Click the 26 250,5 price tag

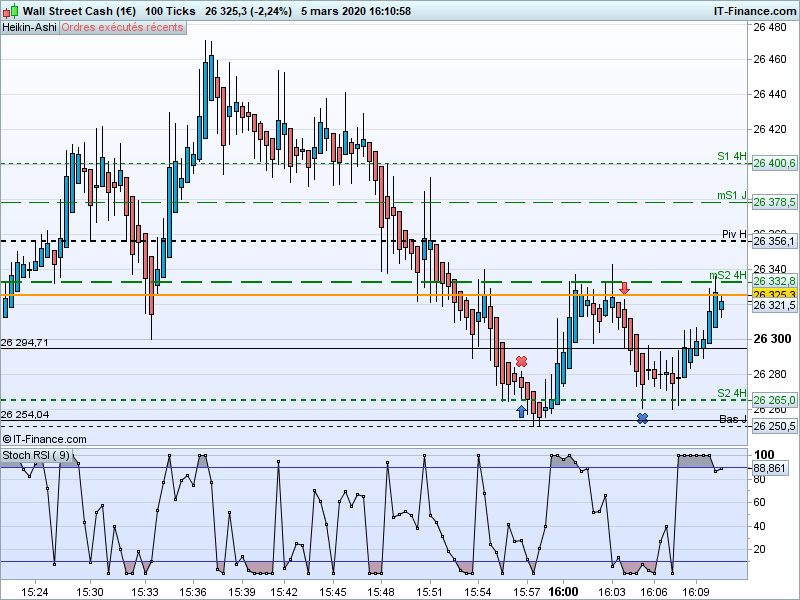coord(774,426)
